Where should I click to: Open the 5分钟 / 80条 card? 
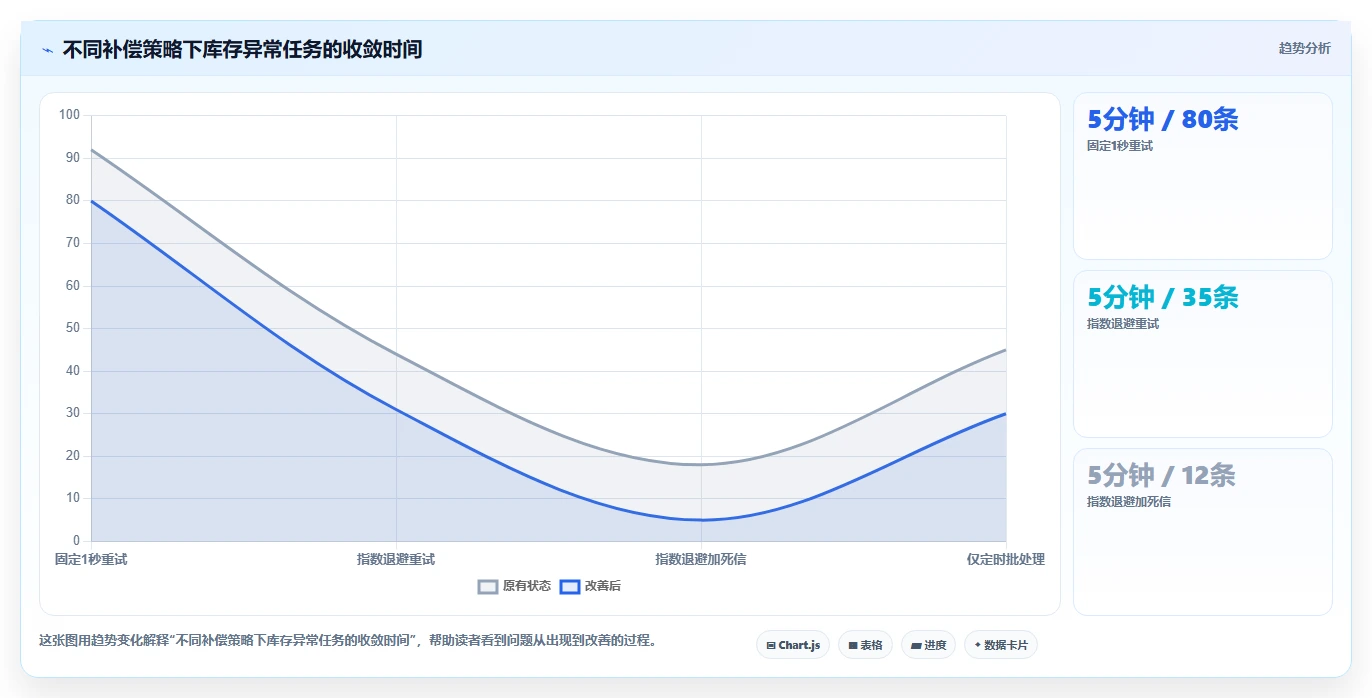tap(1202, 176)
